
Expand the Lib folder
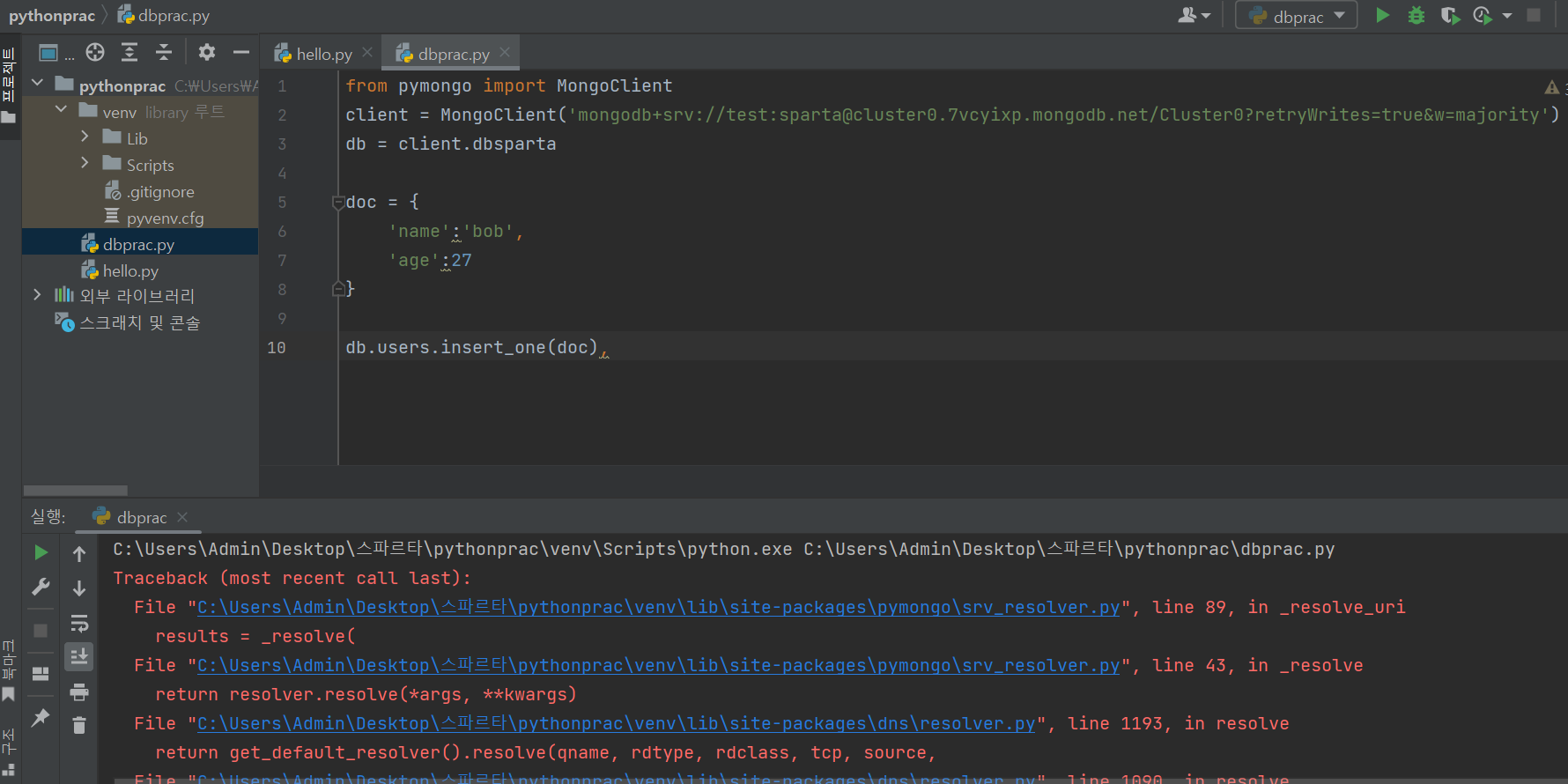tap(85, 136)
